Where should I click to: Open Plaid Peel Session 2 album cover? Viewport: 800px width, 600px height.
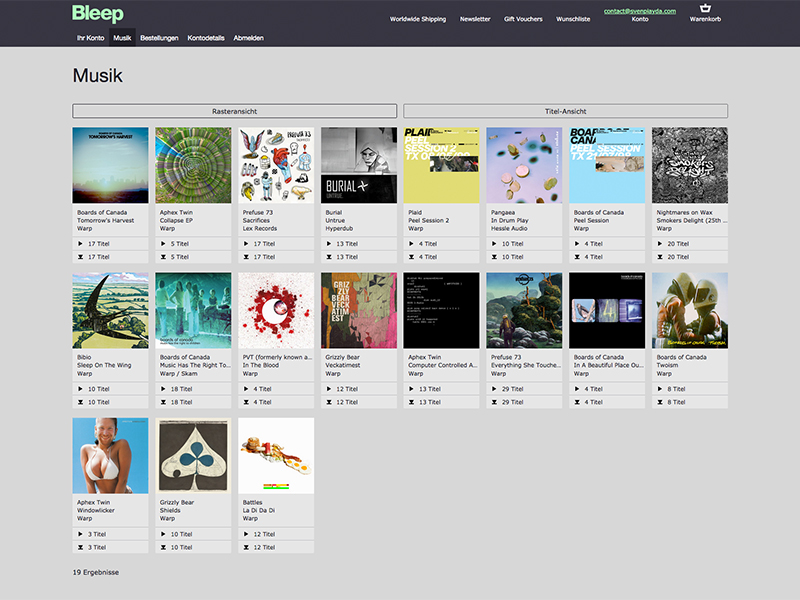[441, 165]
